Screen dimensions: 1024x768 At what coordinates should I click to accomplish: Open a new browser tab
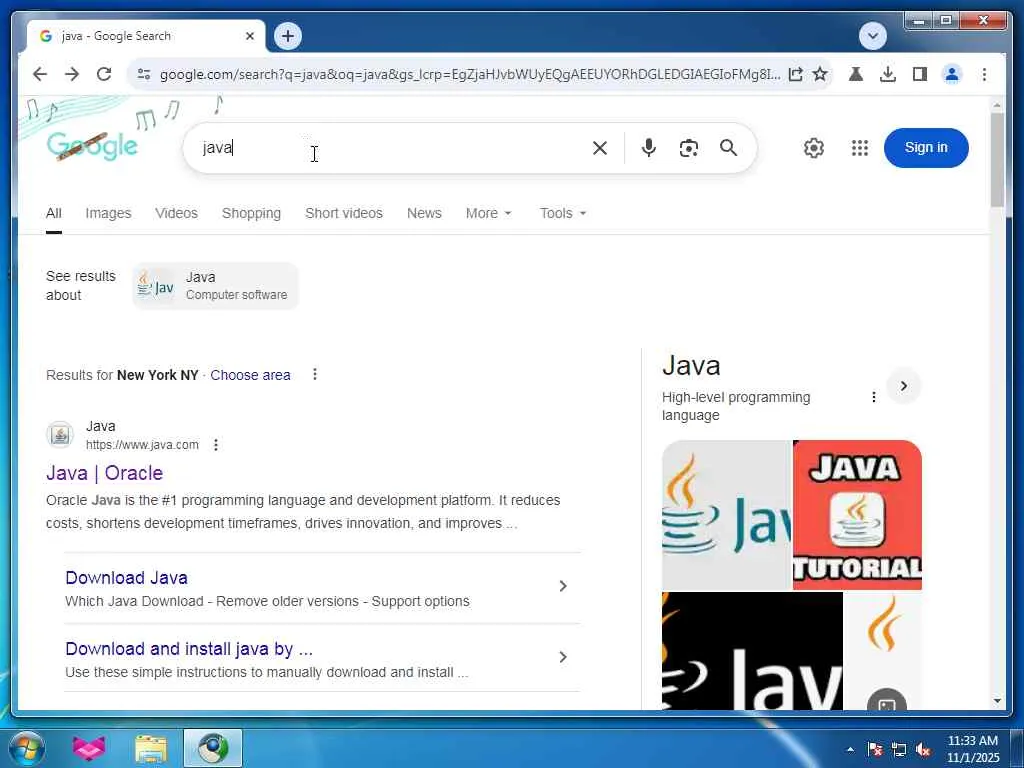point(288,36)
